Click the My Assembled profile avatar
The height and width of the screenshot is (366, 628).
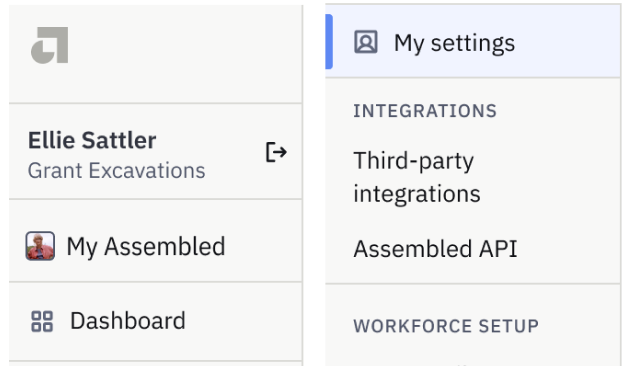tap(40, 246)
